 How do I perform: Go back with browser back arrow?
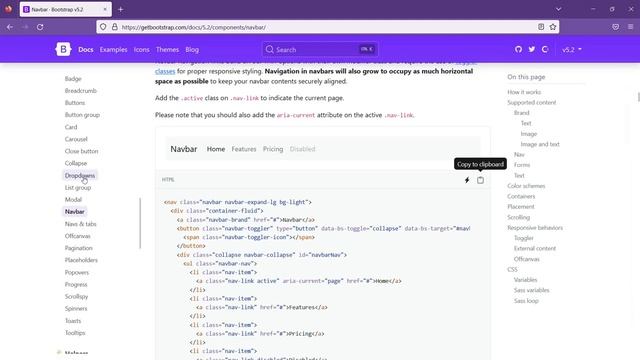[10, 27]
